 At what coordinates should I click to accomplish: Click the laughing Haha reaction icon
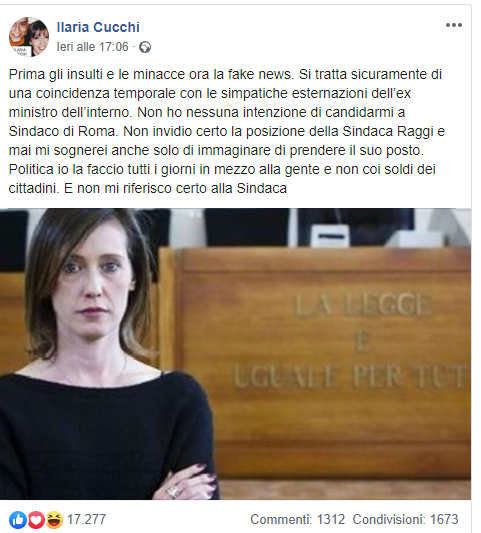[x=54, y=520]
